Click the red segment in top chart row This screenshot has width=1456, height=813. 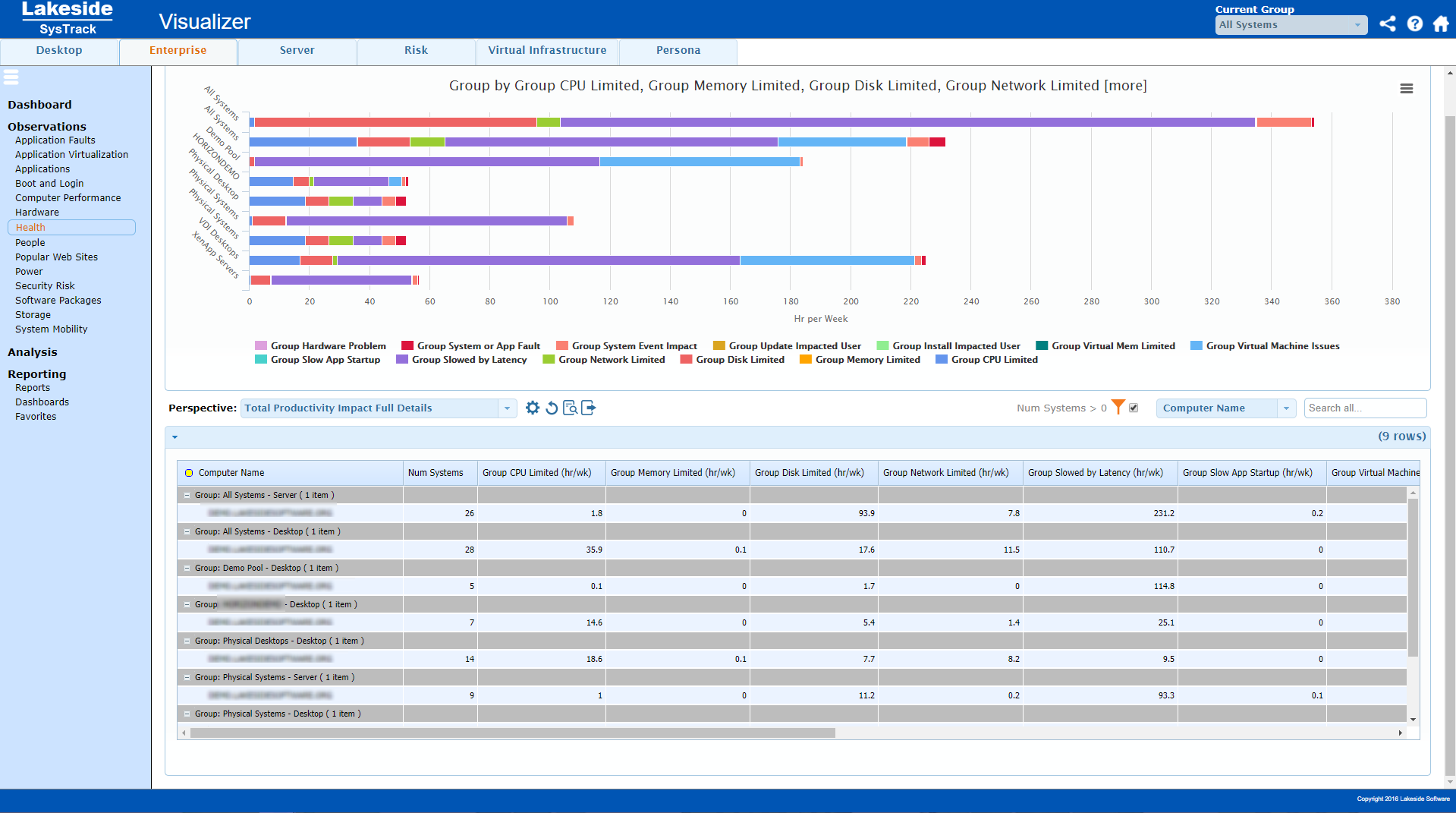395,122
